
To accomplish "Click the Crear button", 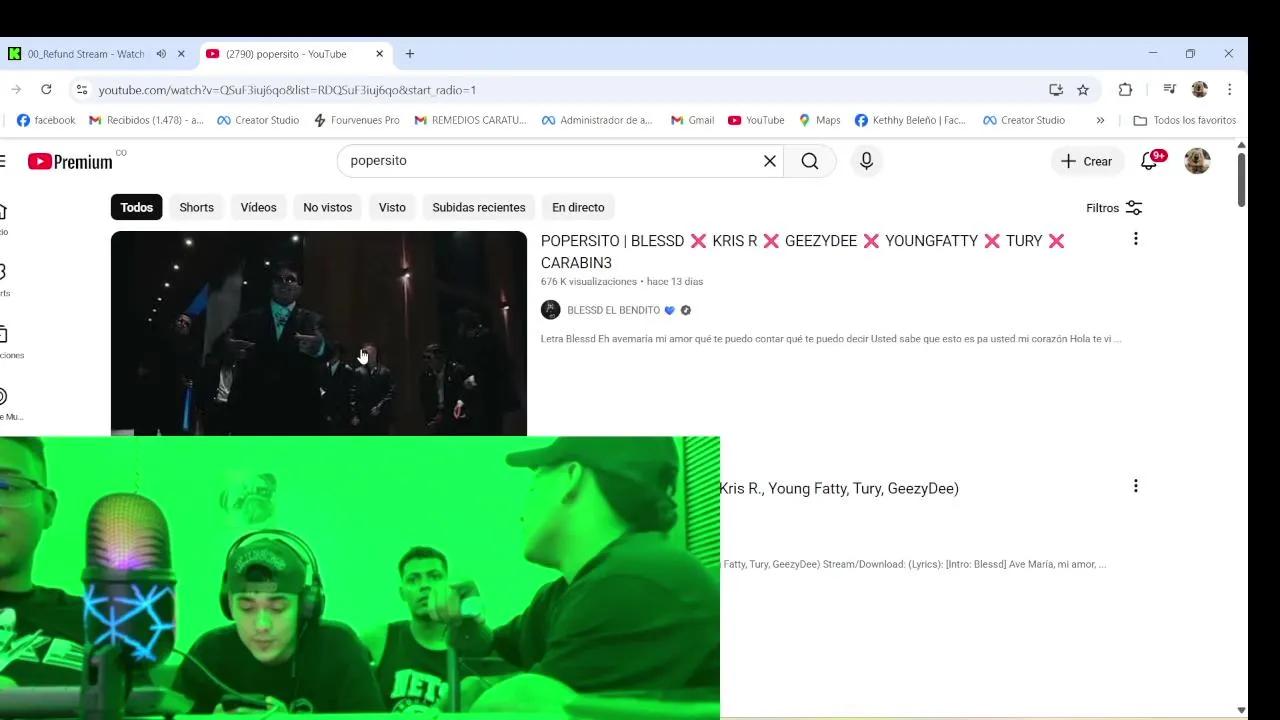I will [x=1086, y=161].
